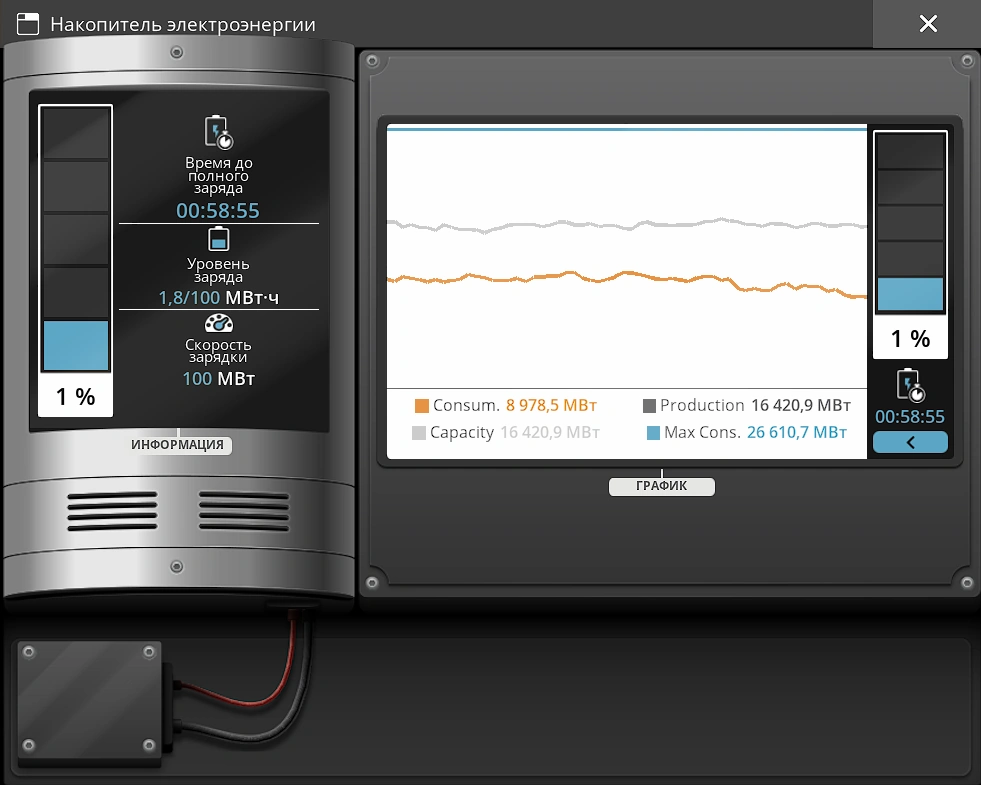Click the black connector box with wires
The width and height of the screenshot is (981, 785).
88,705
